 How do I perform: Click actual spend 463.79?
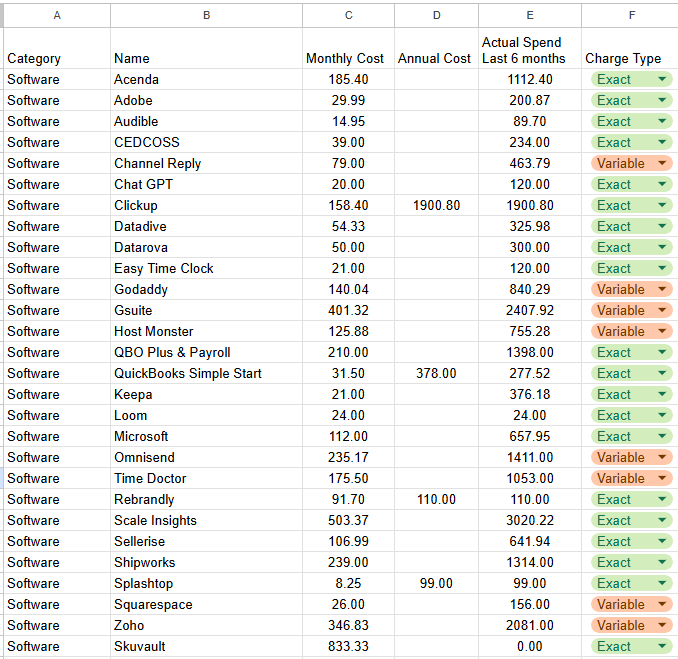point(530,163)
